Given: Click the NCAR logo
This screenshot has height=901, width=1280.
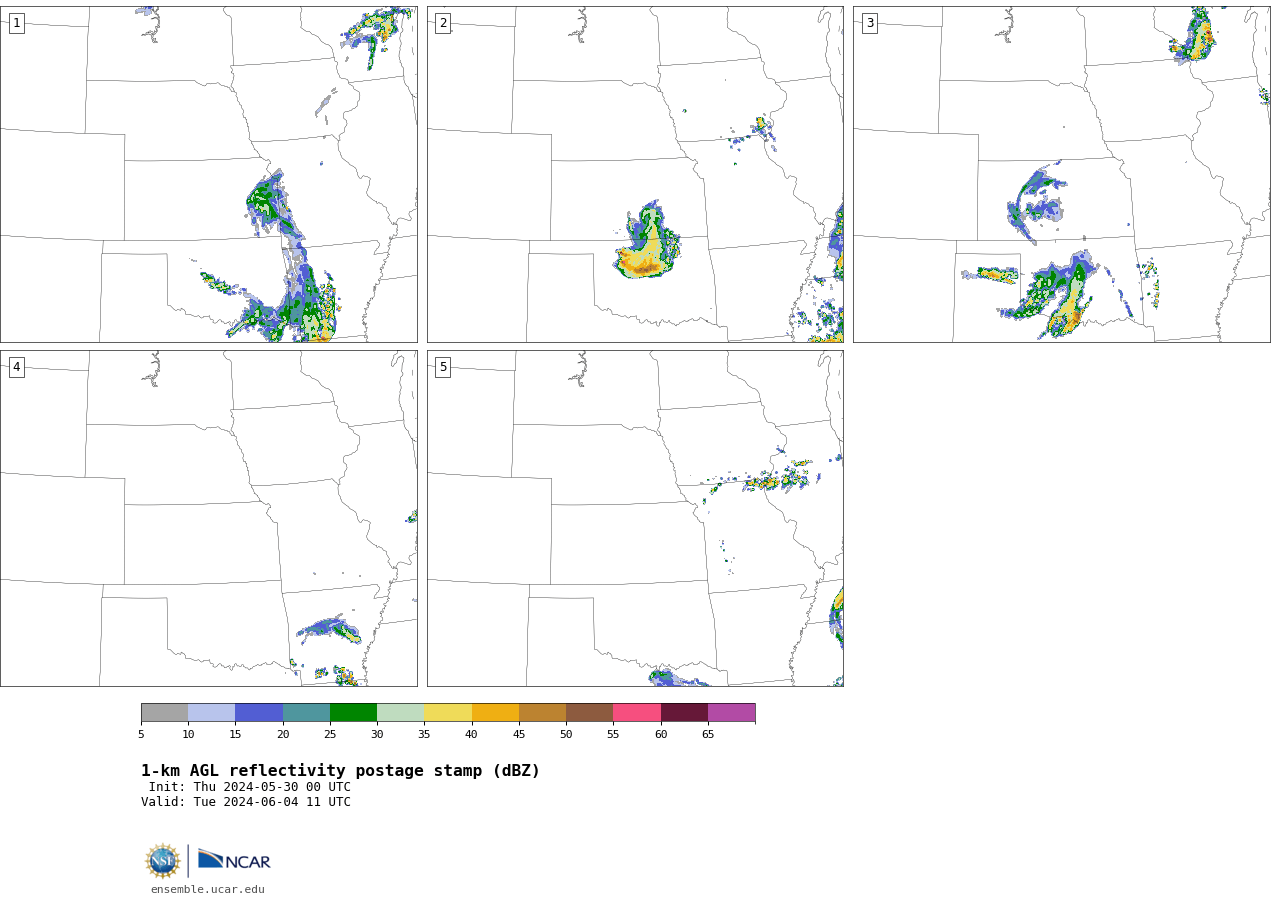Looking at the screenshot, I should (x=234, y=860).
